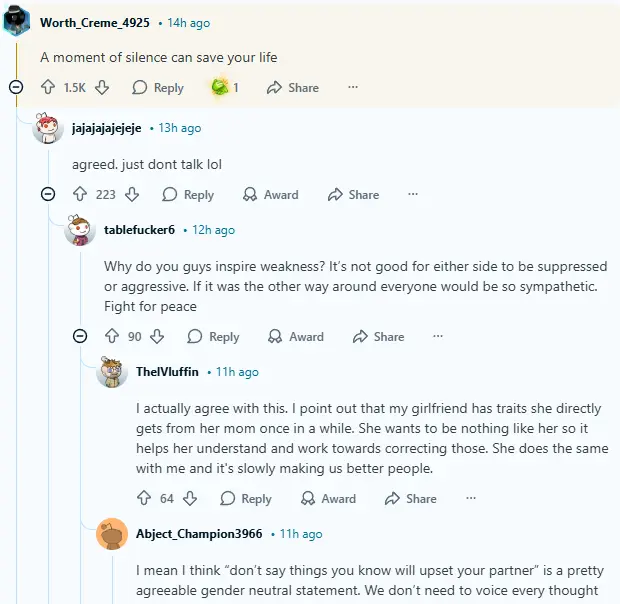
Task: Open more options on ThelVluffin's comment
Action: tap(470, 498)
